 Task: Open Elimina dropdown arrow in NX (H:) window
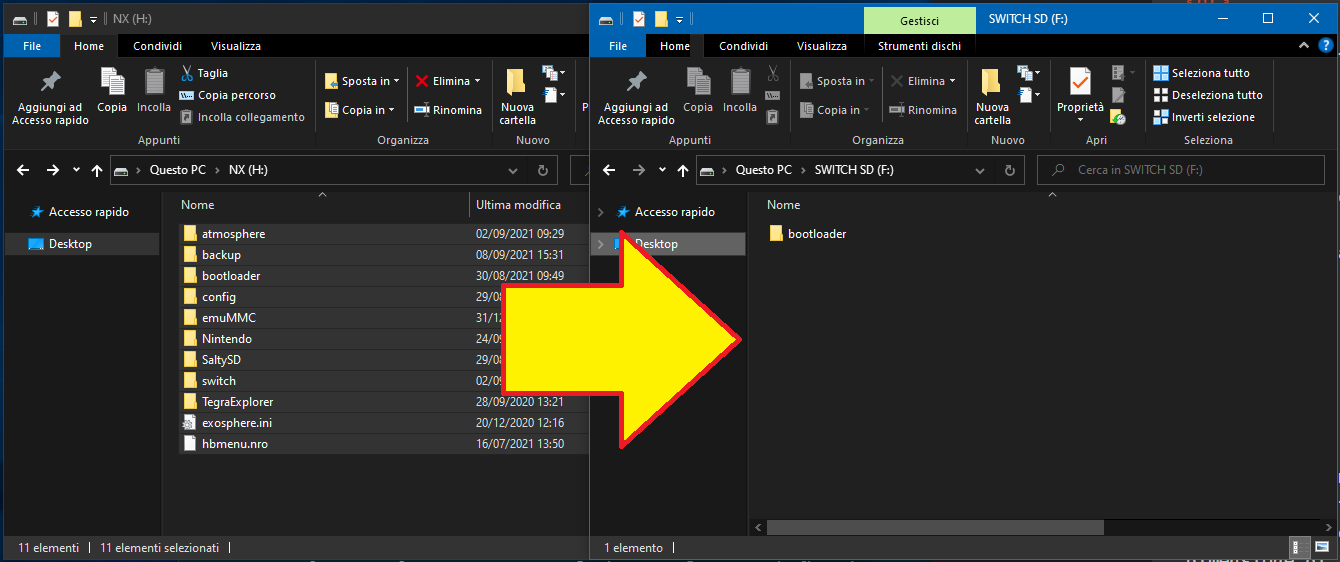click(x=477, y=81)
